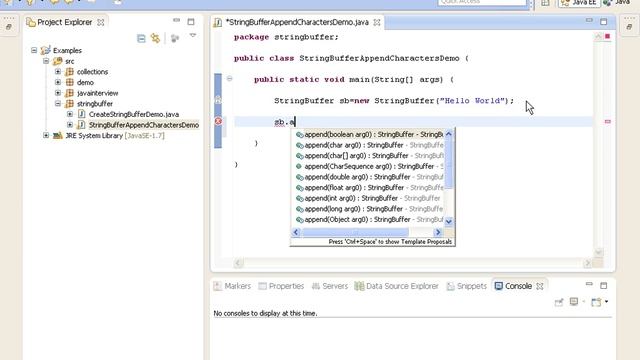
Task: Close the Console view
Action: click(540, 287)
